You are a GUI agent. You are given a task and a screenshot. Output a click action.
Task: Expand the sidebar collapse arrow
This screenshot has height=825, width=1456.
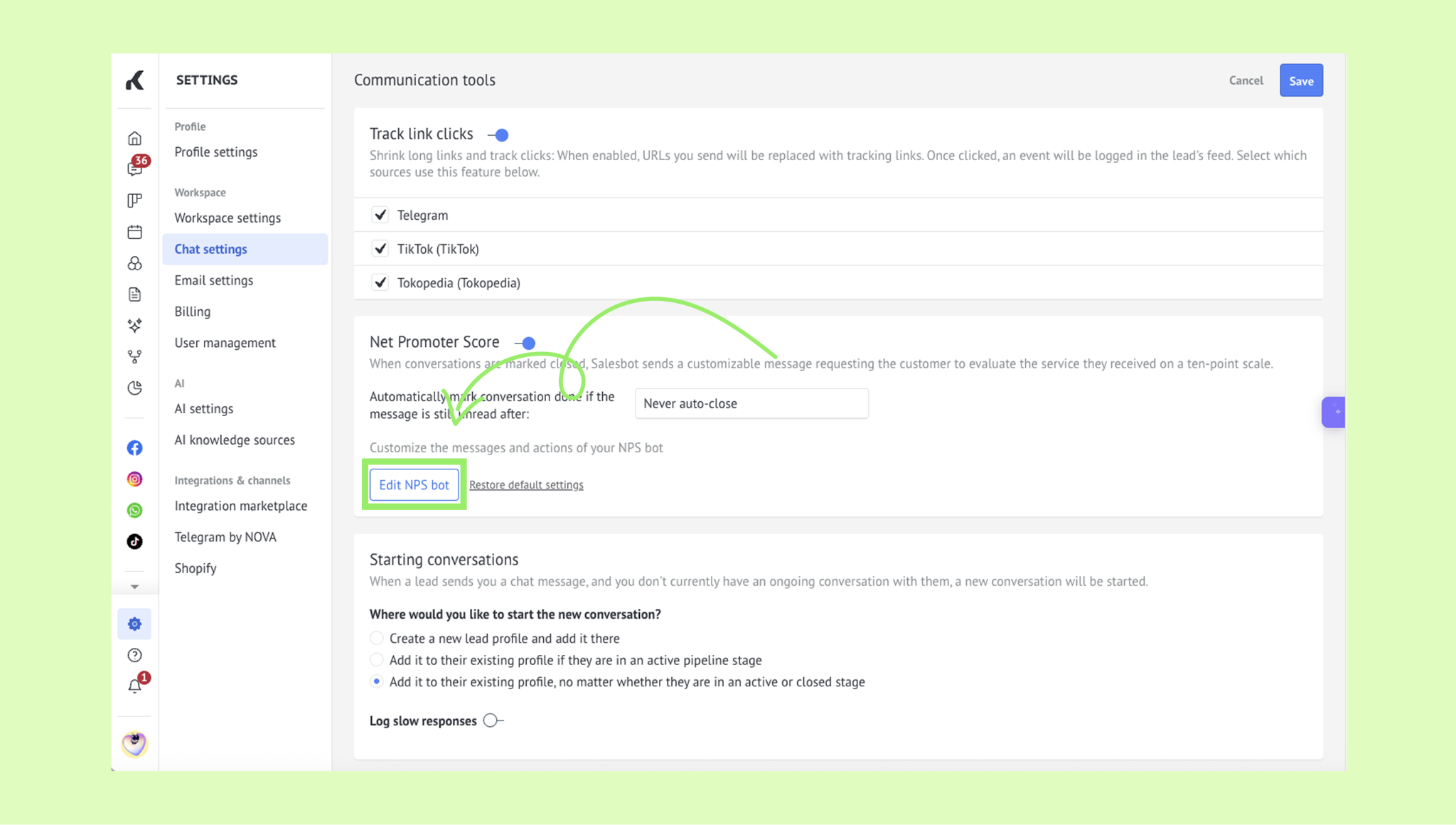point(134,587)
